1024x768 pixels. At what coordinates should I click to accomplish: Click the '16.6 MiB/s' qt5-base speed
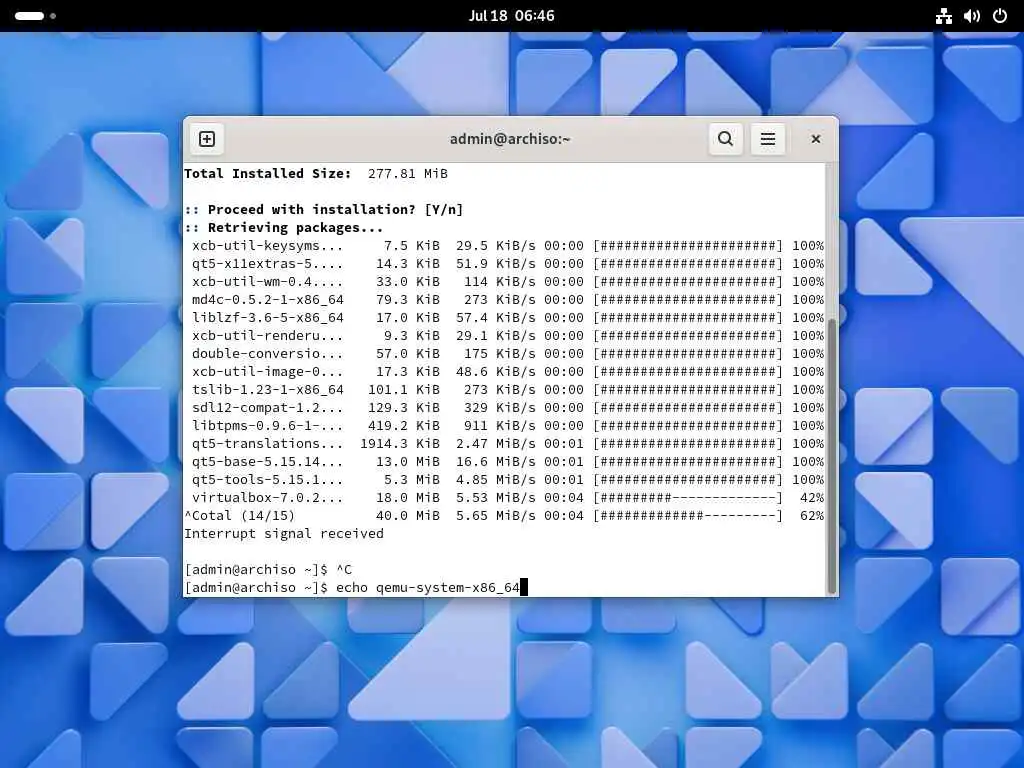click(x=496, y=462)
